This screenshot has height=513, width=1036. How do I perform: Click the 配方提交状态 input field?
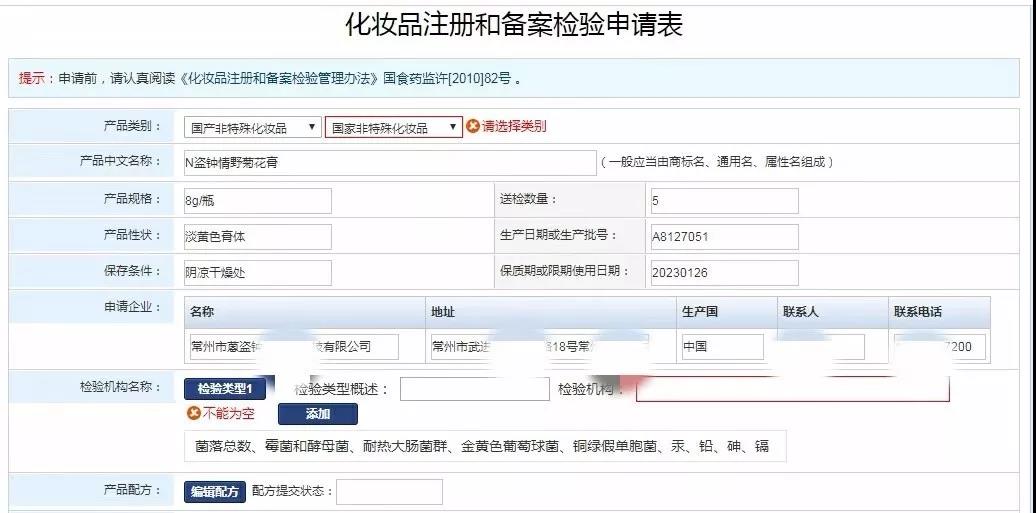click(389, 491)
